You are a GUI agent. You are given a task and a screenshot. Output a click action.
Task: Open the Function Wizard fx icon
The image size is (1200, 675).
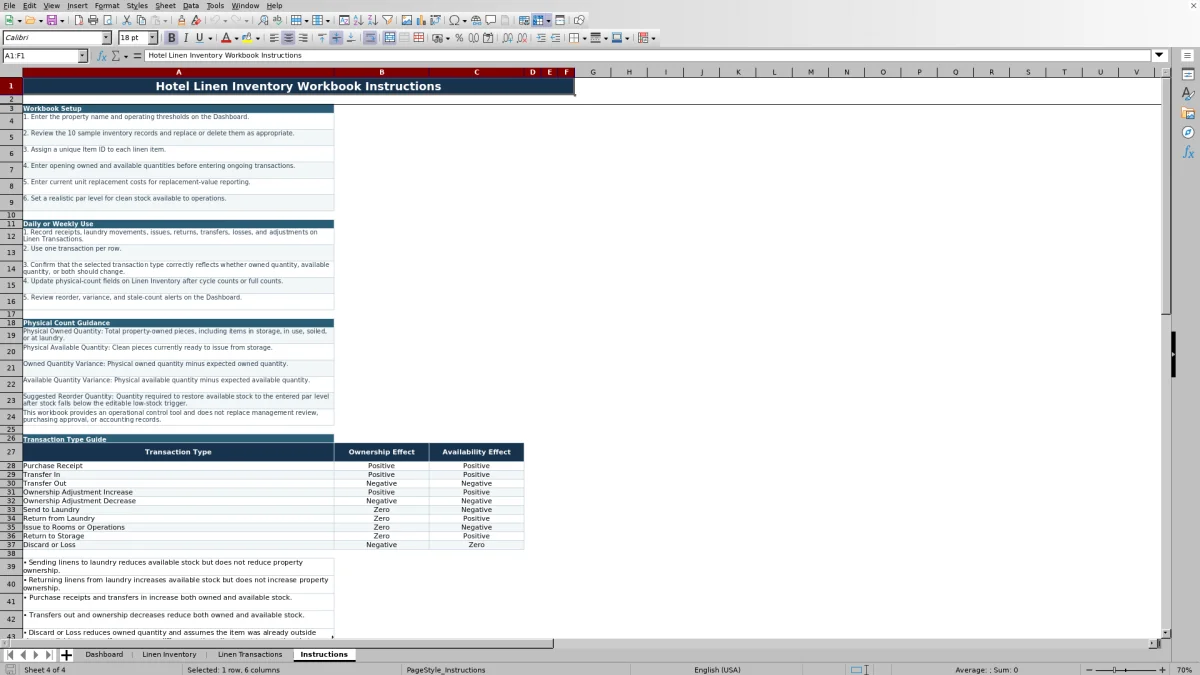tap(101, 56)
